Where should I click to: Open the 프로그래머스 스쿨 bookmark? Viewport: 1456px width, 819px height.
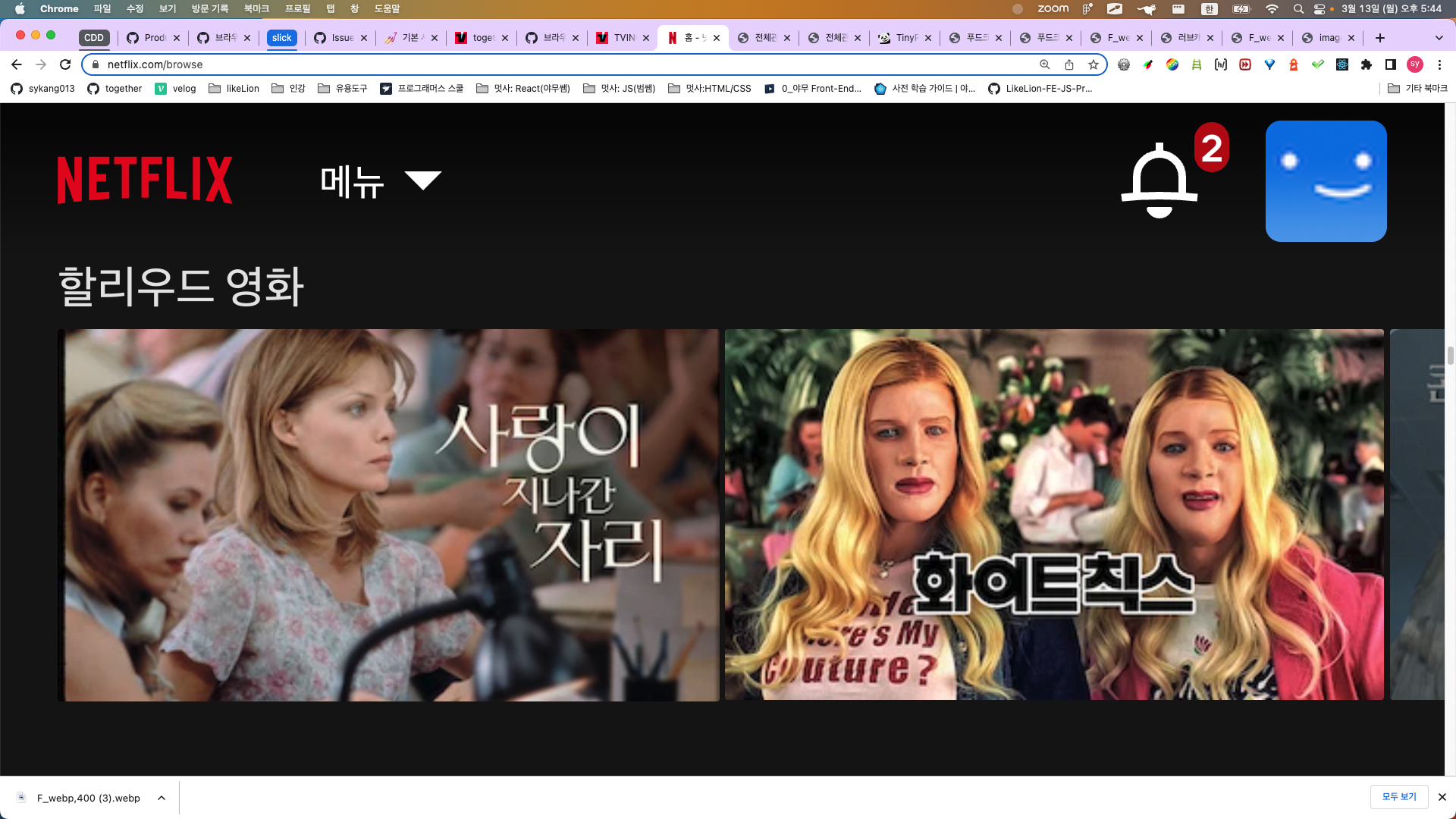(x=422, y=89)
